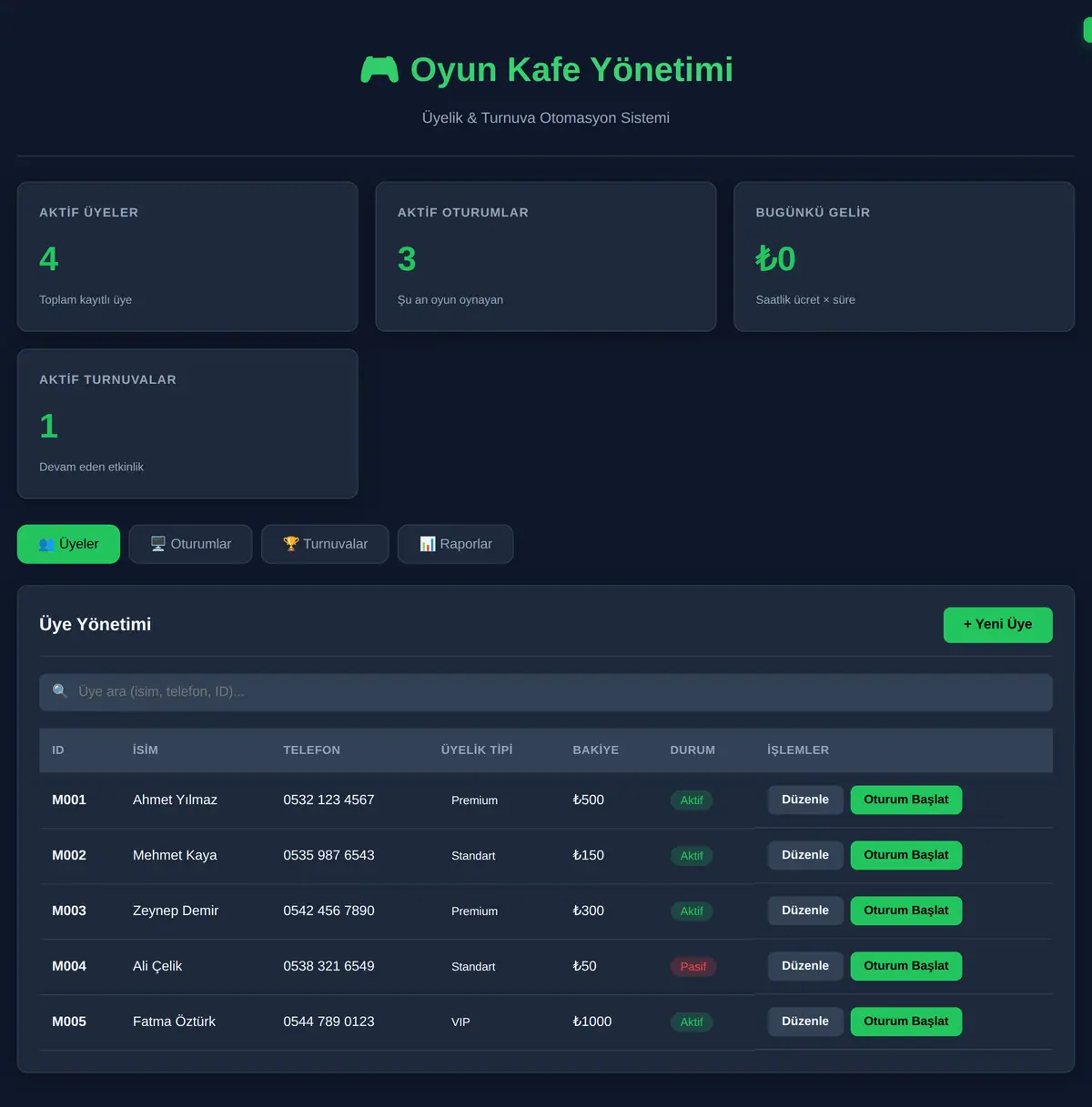Screen dimensions: 1092x1107
Task: Open the Aktif Turnuvalar stat card
Action: [187, 424]
